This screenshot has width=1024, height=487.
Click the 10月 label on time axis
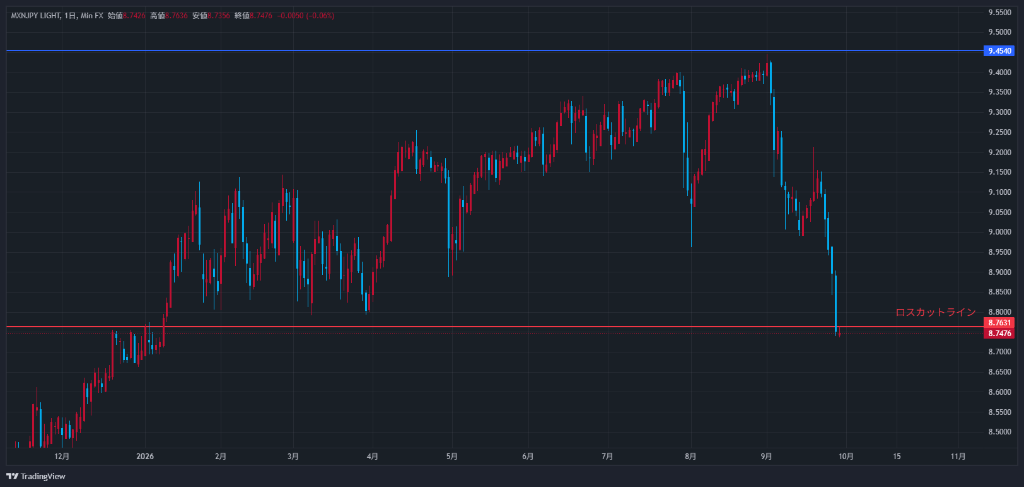point(846,456)
